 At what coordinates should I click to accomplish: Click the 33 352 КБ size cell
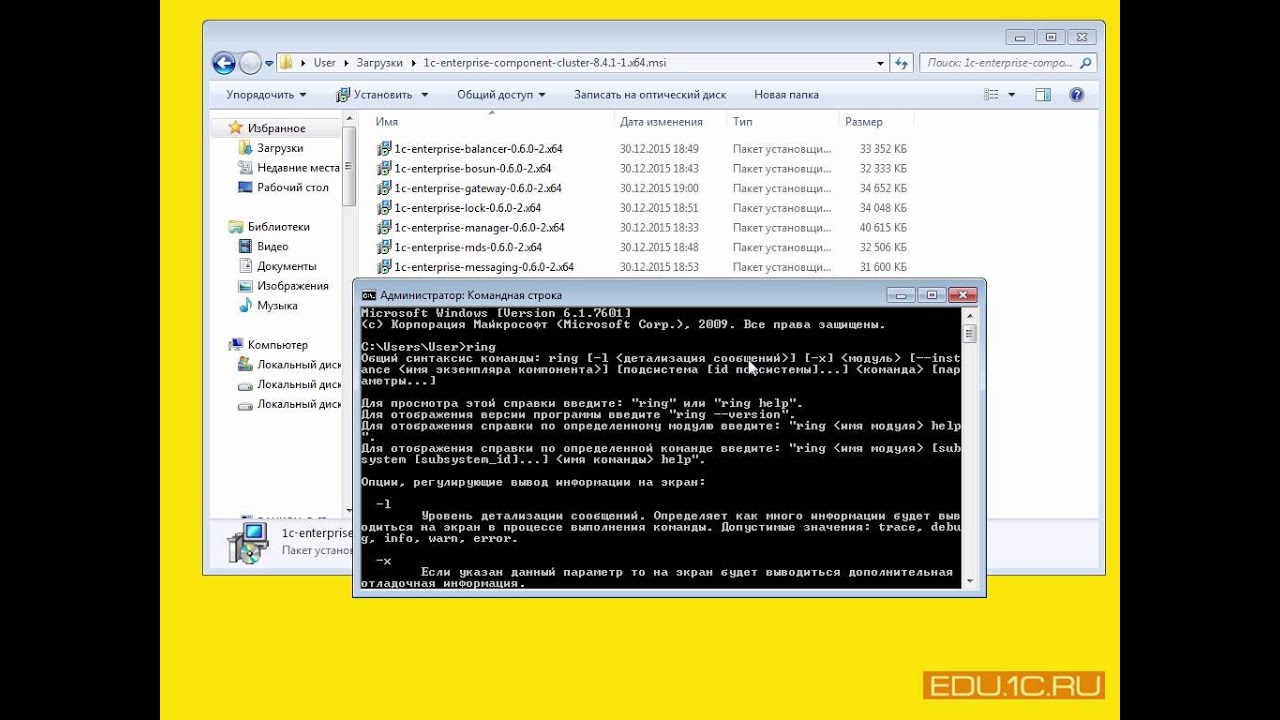point(883,148)
